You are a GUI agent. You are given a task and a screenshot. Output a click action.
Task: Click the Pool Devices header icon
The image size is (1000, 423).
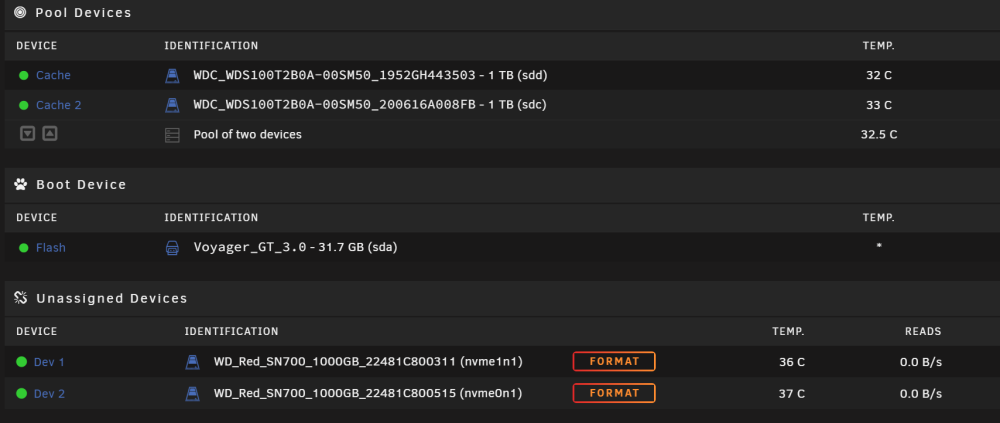tap(20, 12)
